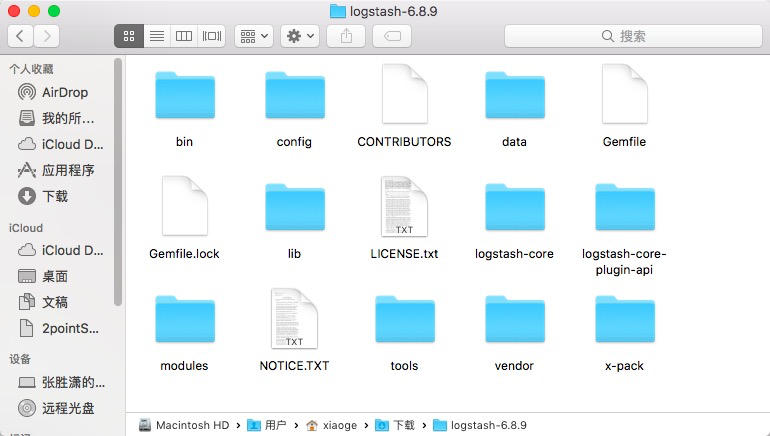Focus the search field
Image resolution: width=770 pixels, height=436 pixels.
[x=633, y=36]
